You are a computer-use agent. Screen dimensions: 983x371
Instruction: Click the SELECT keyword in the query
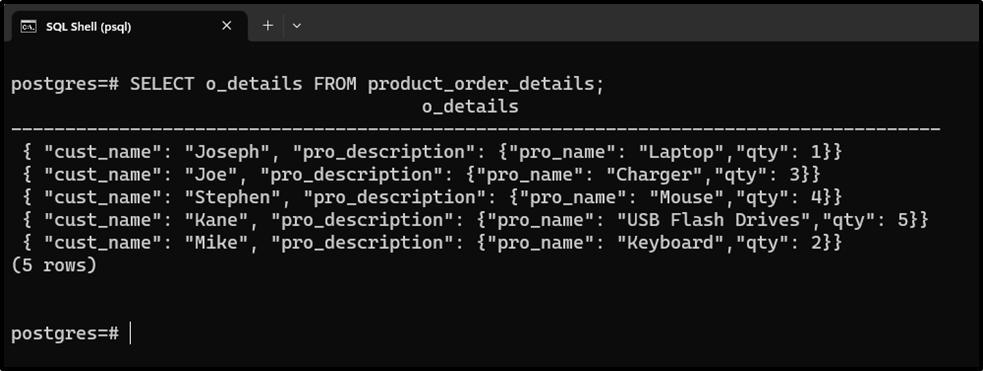(162, 84)
